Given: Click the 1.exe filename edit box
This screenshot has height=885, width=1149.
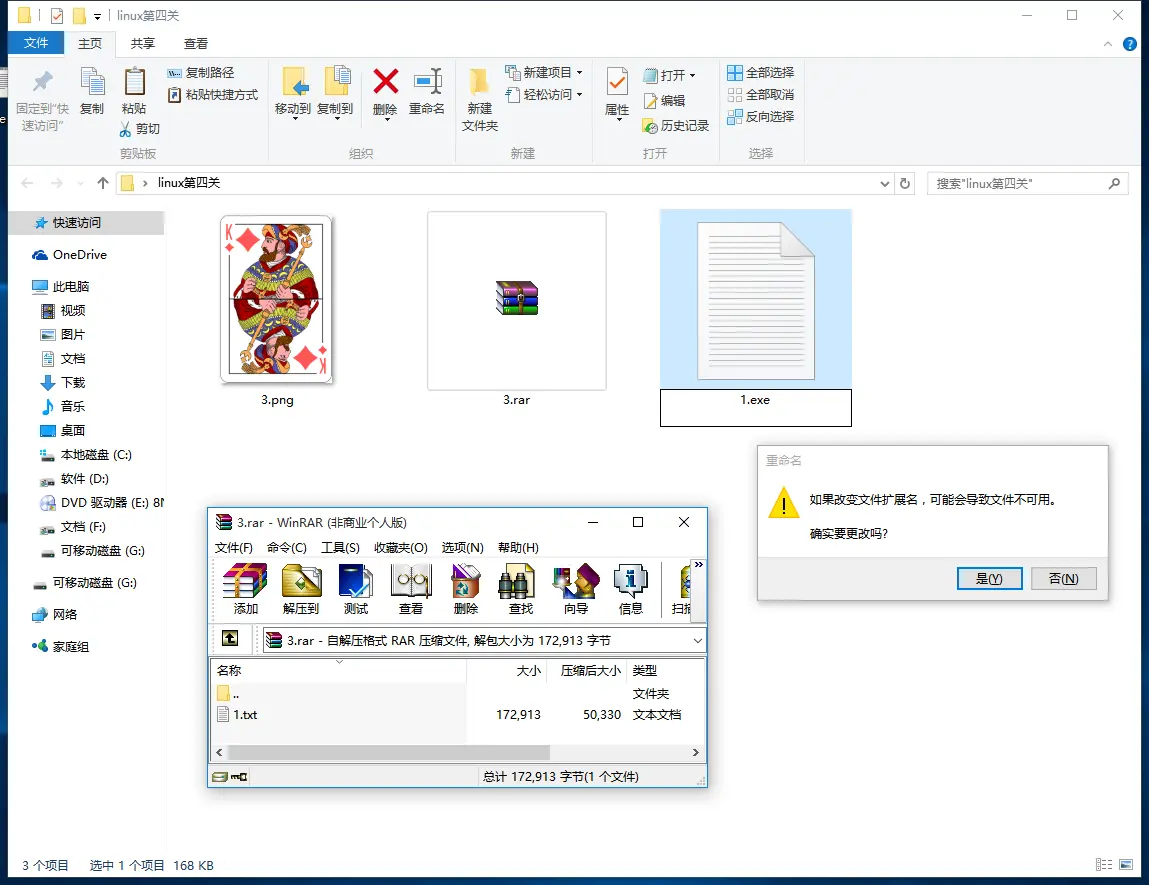Looking at the screenshot, I should click(755, 407).
